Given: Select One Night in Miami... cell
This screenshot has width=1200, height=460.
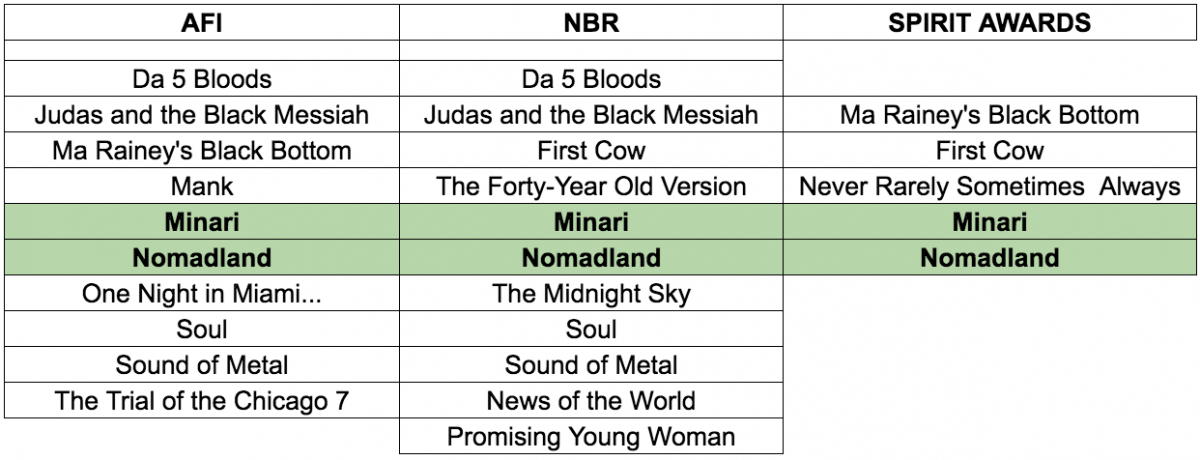Looking at the screenshot, I should point(201,293).
